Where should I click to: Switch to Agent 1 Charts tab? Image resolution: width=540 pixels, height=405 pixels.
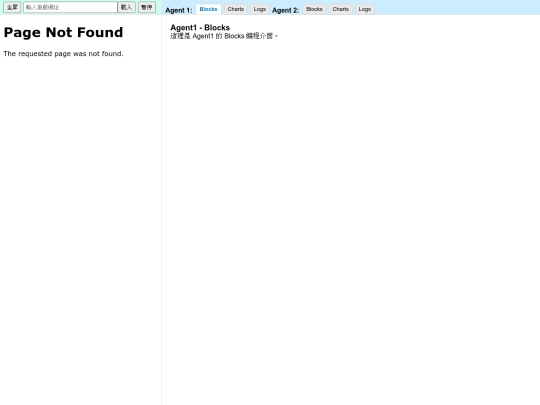tap(236, 9)
